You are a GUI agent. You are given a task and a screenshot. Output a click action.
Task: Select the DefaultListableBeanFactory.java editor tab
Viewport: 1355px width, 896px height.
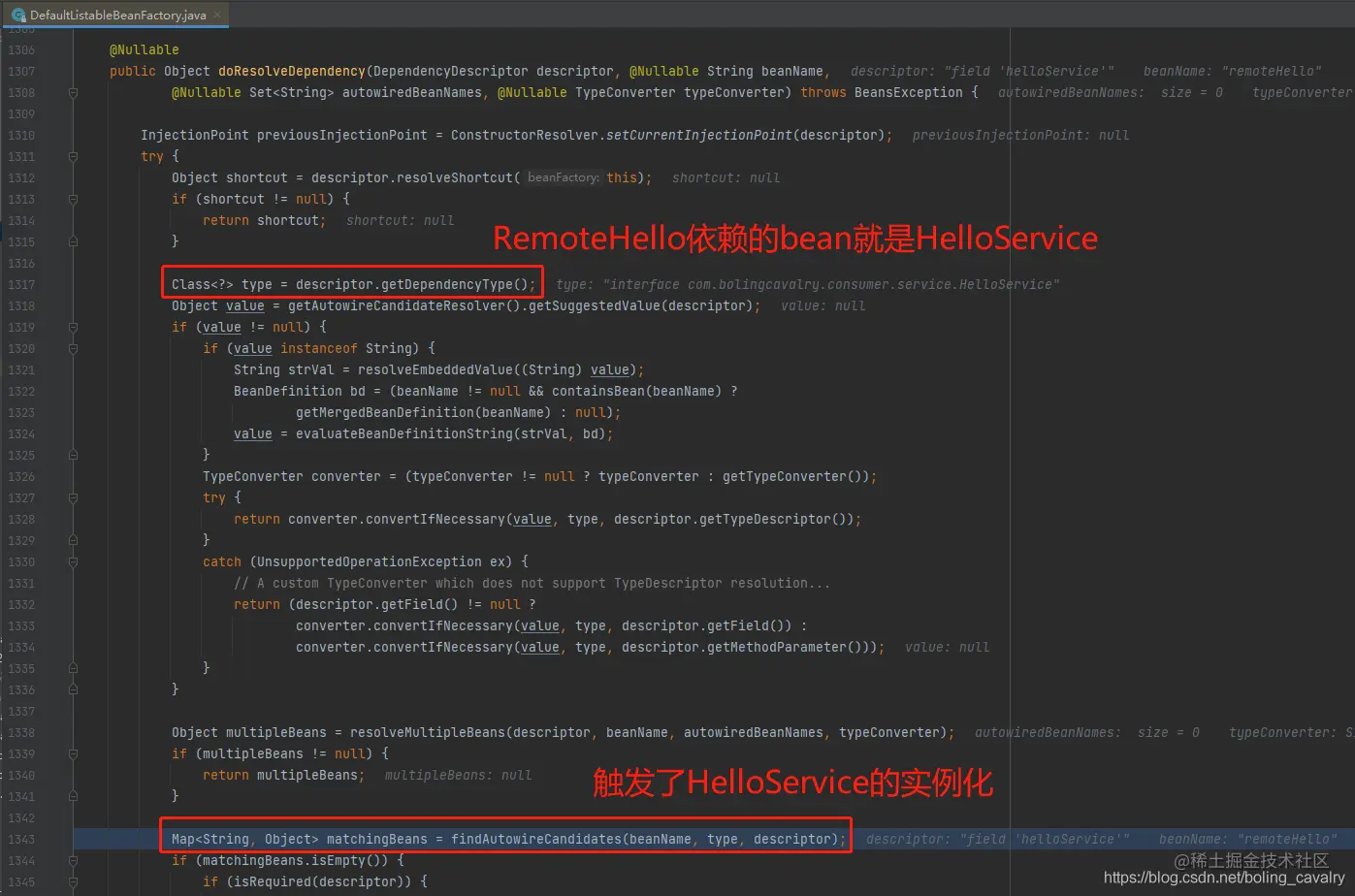click(x=114, y=15)
